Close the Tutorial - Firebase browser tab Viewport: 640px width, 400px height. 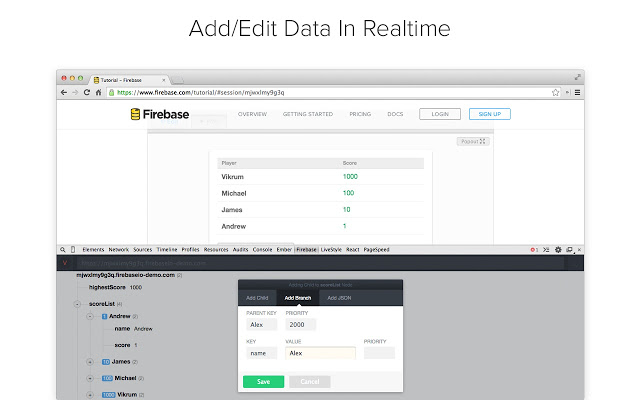click(164, 80)
